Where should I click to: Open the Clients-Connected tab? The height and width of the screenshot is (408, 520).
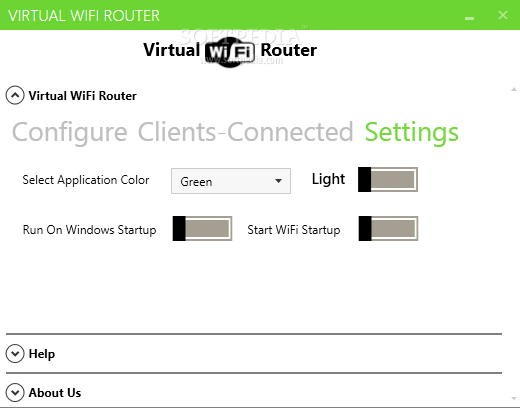tap(245, 132)
